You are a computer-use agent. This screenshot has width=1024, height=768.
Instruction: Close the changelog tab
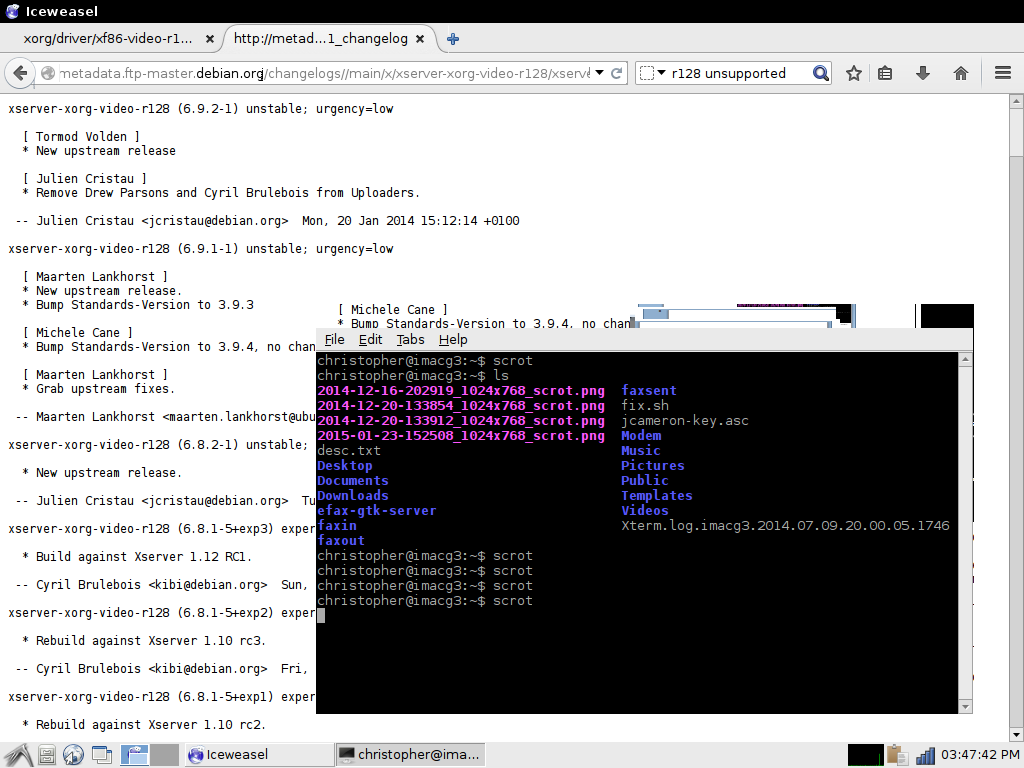click(x=420, y=39)
